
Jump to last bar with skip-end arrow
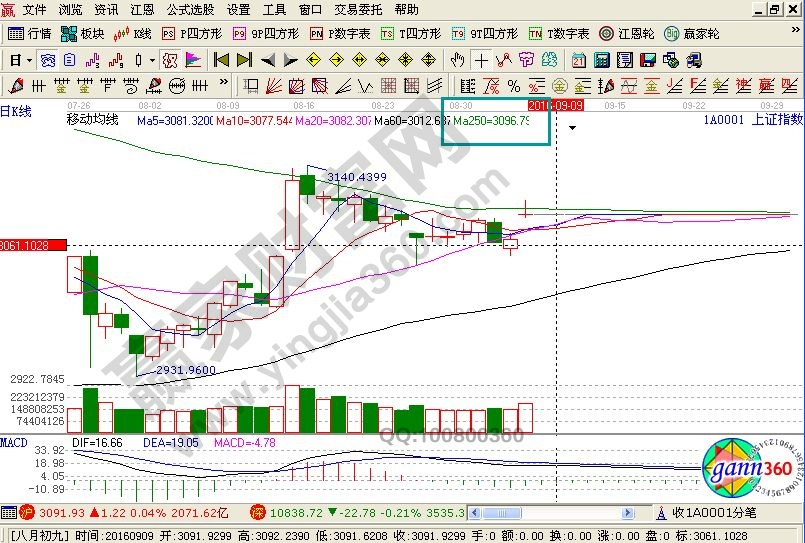pyautogui.click(x=246, y=59)
